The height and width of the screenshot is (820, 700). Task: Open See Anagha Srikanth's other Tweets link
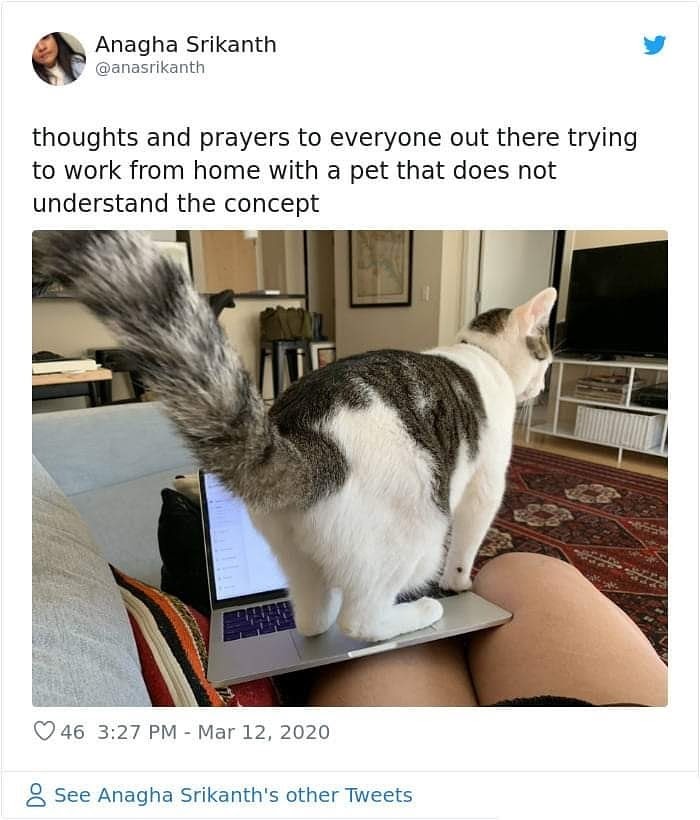point(233,795)
